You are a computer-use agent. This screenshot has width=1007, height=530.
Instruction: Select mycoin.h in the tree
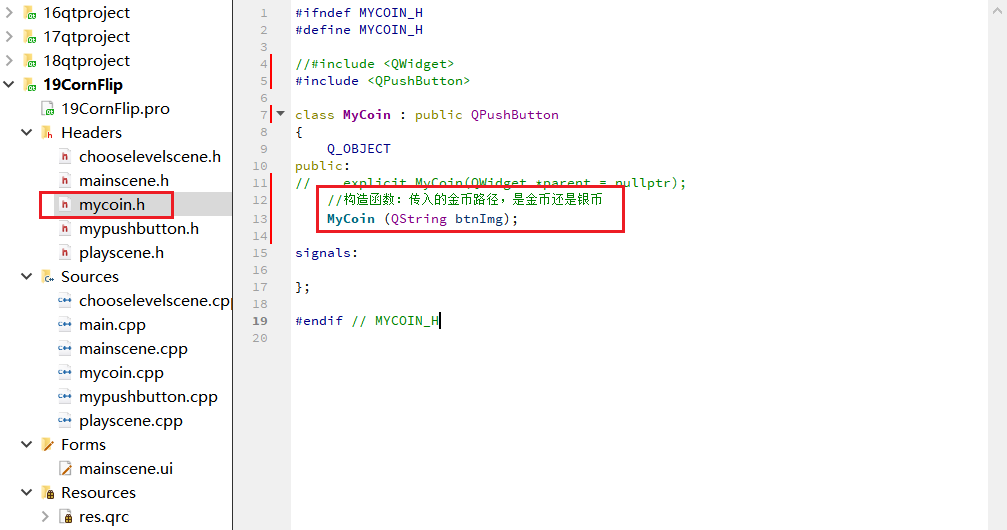(x=112, y=204)
